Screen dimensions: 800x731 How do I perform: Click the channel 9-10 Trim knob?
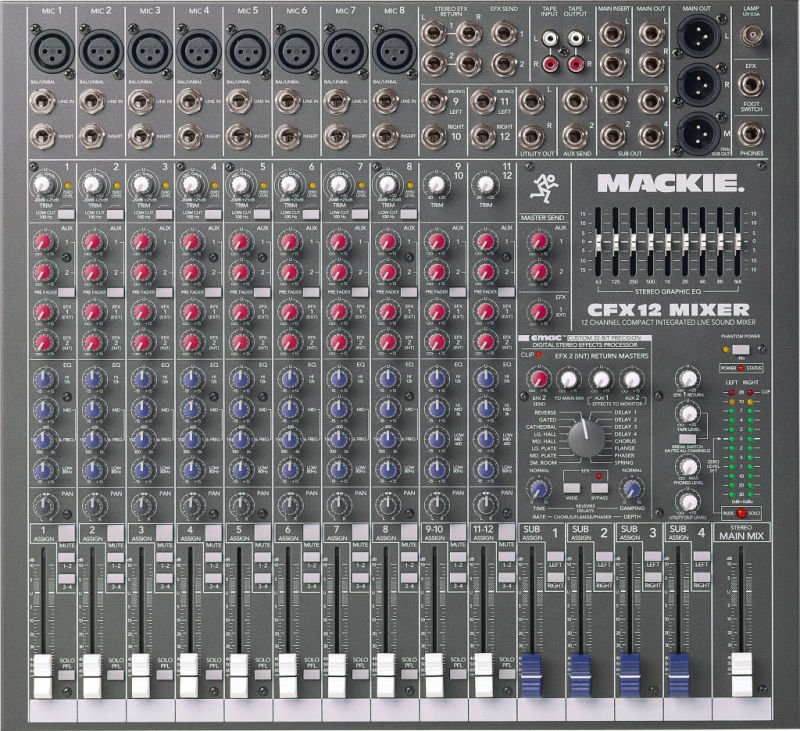[436, 184]
